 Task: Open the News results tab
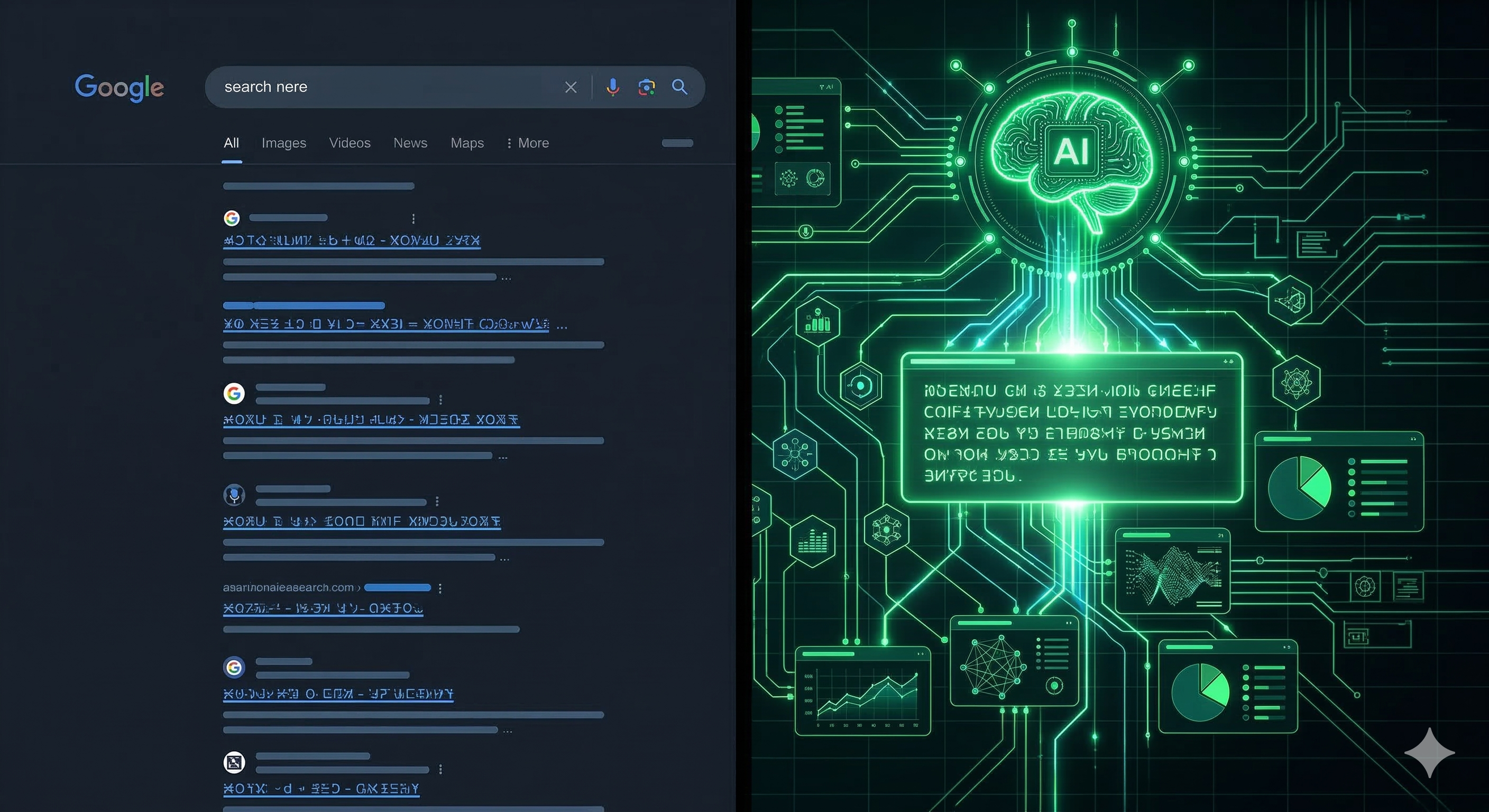coord(410,143)
